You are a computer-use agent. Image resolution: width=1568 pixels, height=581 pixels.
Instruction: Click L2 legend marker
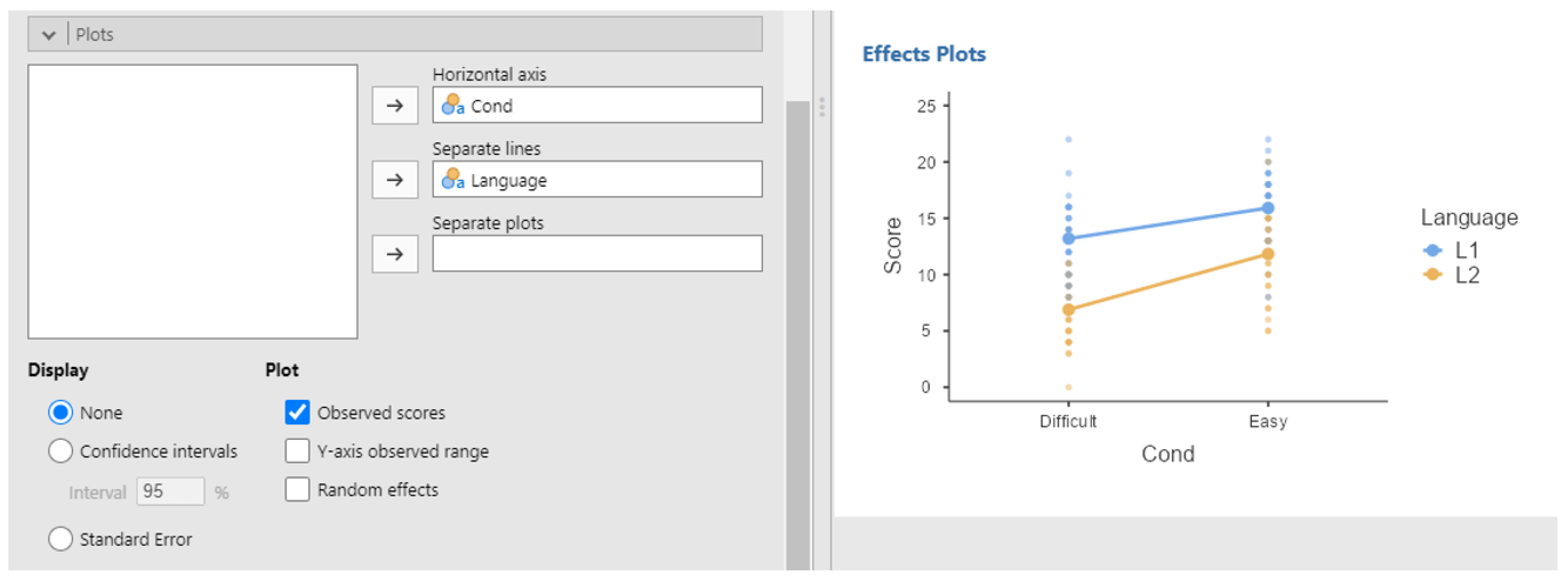1432,275
